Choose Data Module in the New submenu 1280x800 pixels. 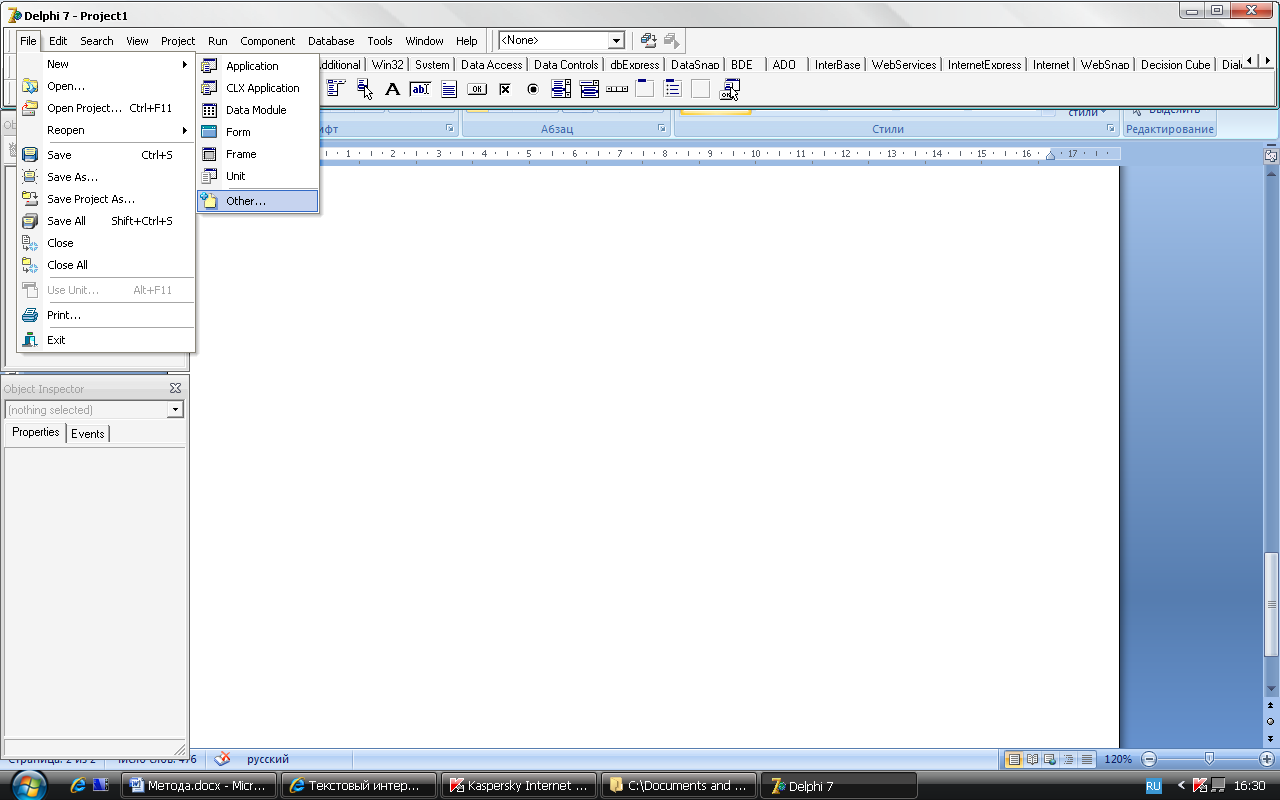coord(258,110)
